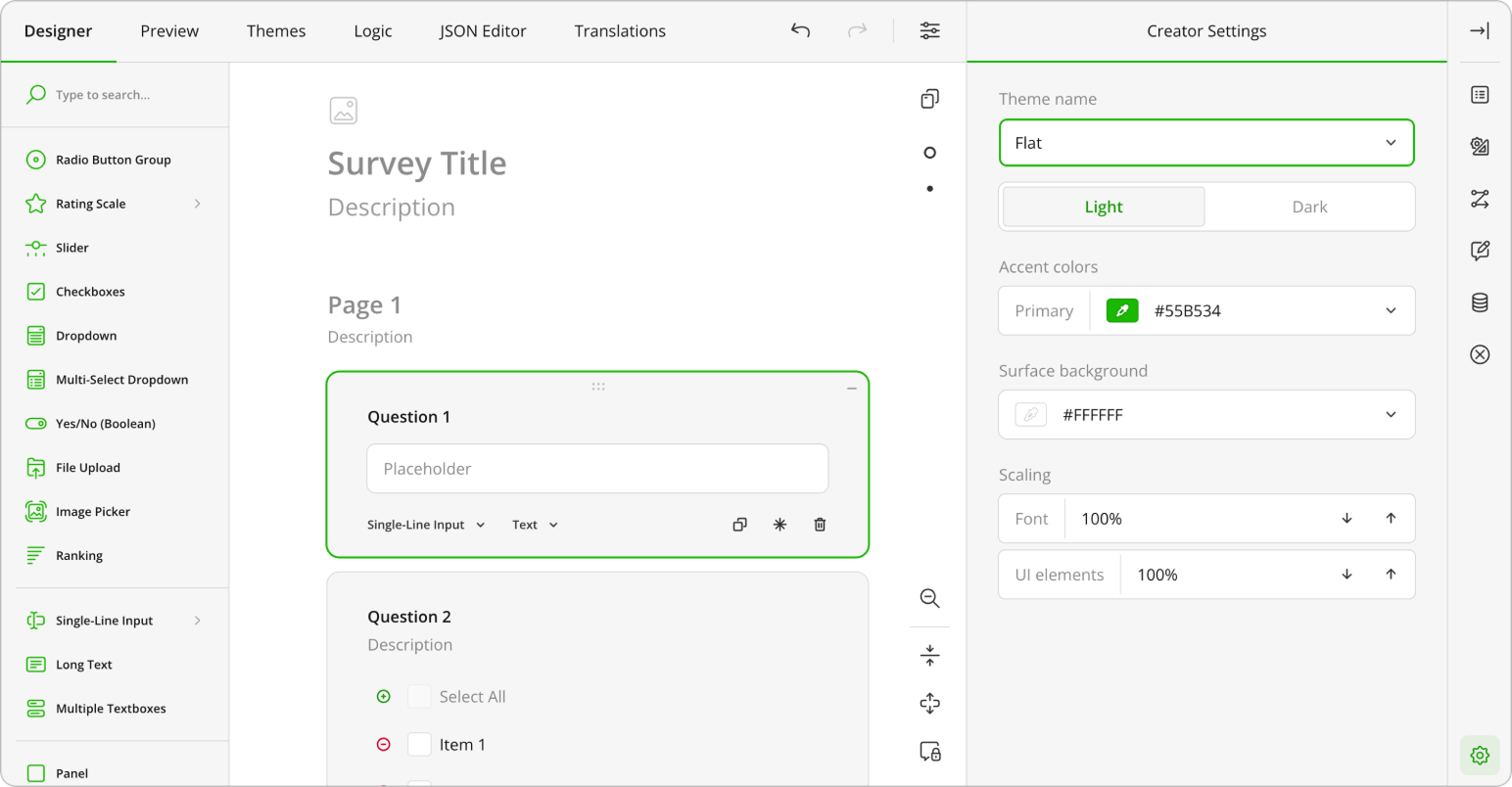This screenshot has width=1512, height=787.
Task: Delete Question 1 with the trash icon
Action: [820, 525]
